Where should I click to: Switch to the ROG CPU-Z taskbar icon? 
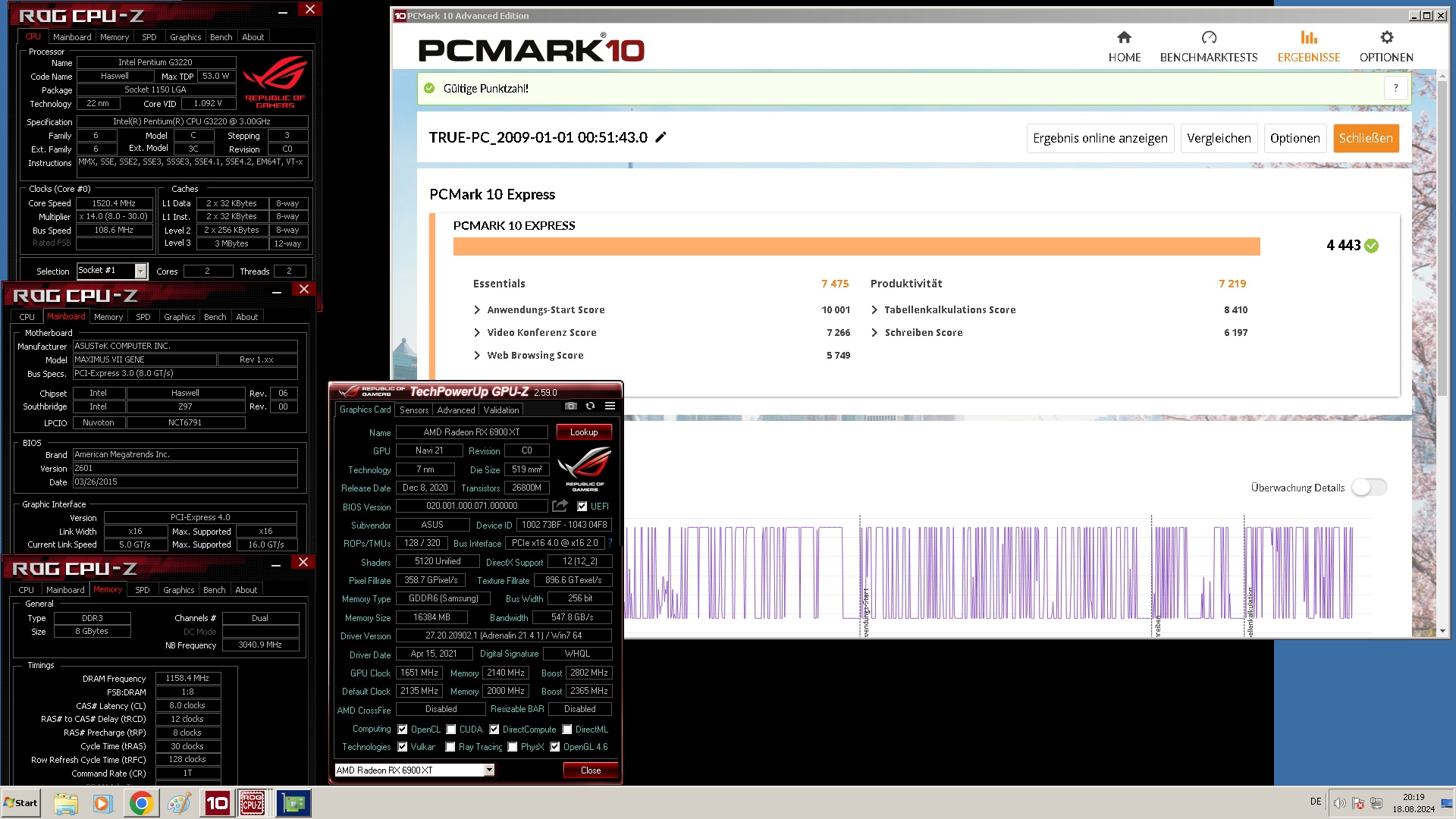[253, 803]
